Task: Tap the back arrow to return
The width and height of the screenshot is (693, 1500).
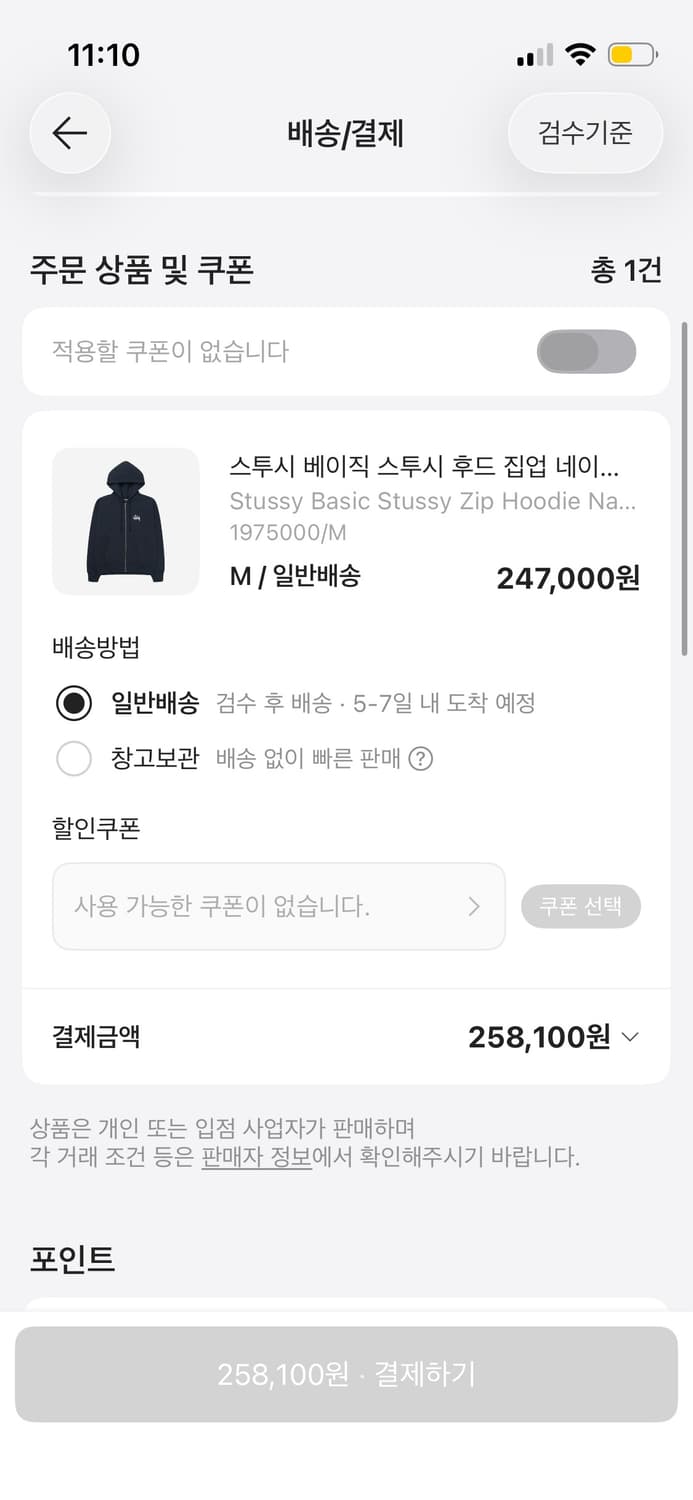Action: (x=69, y=133)
